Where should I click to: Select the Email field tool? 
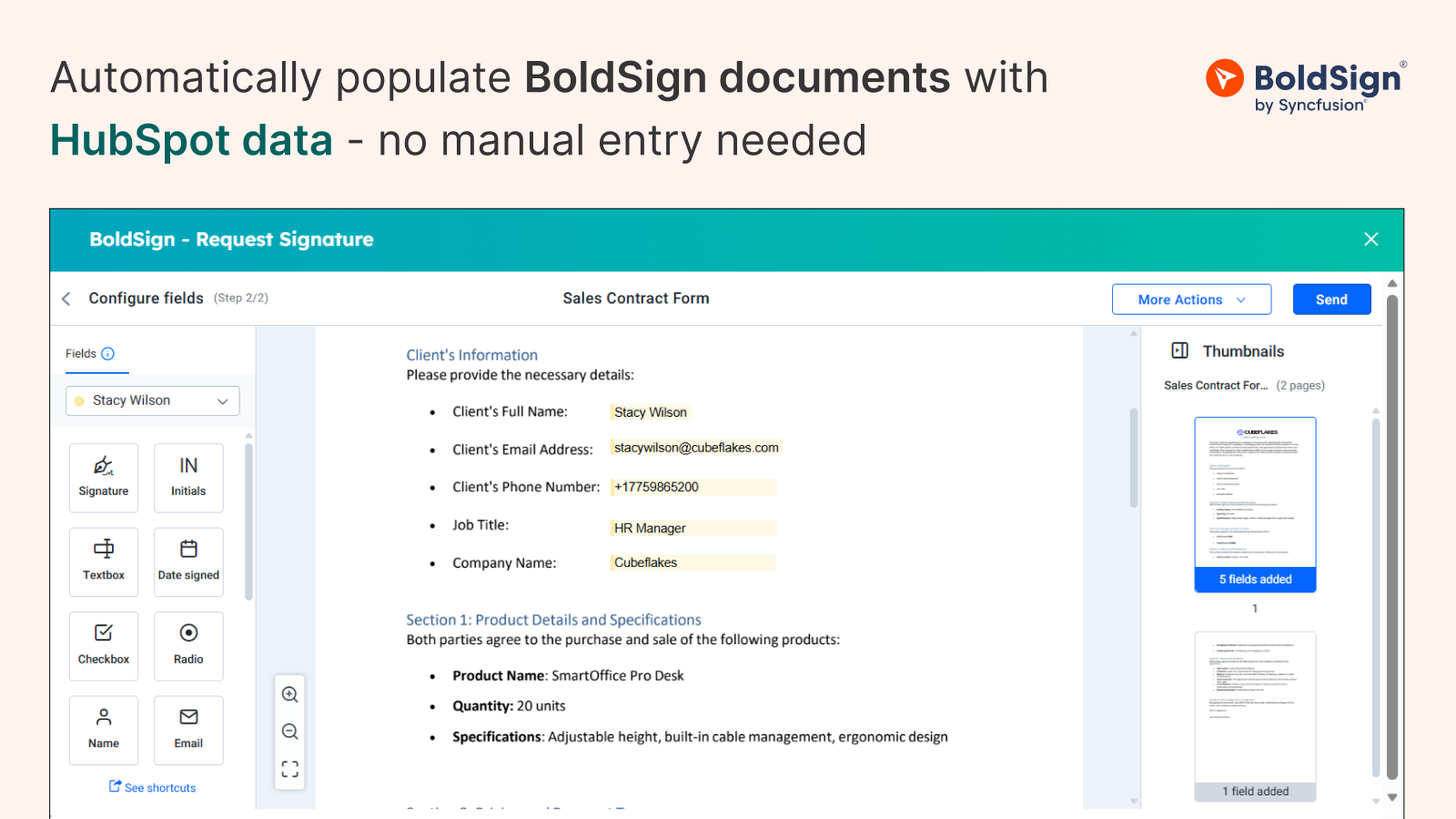point(188,729)
